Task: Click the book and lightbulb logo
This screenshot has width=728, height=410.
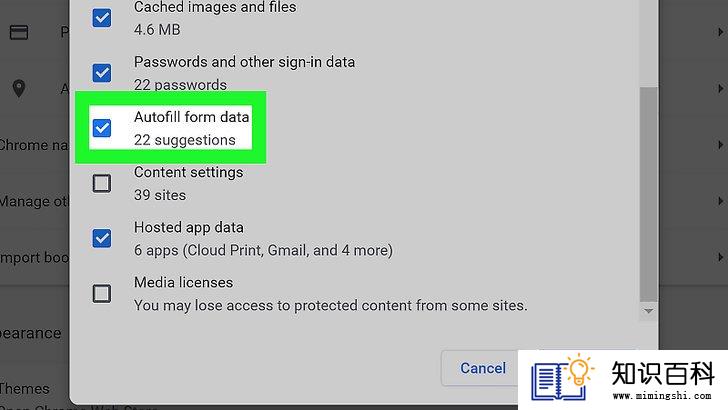Action: point(562,377)
